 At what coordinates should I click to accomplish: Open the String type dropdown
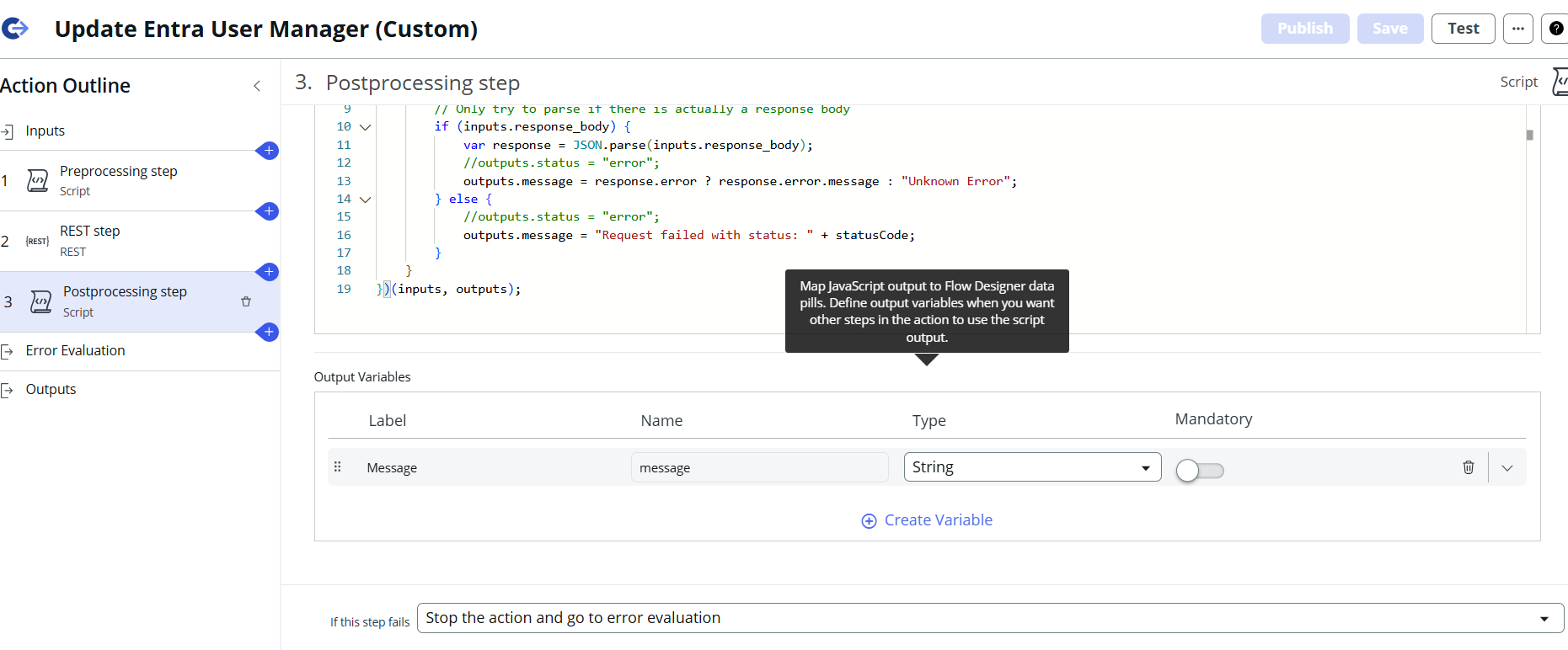[x=1031, y=467]
